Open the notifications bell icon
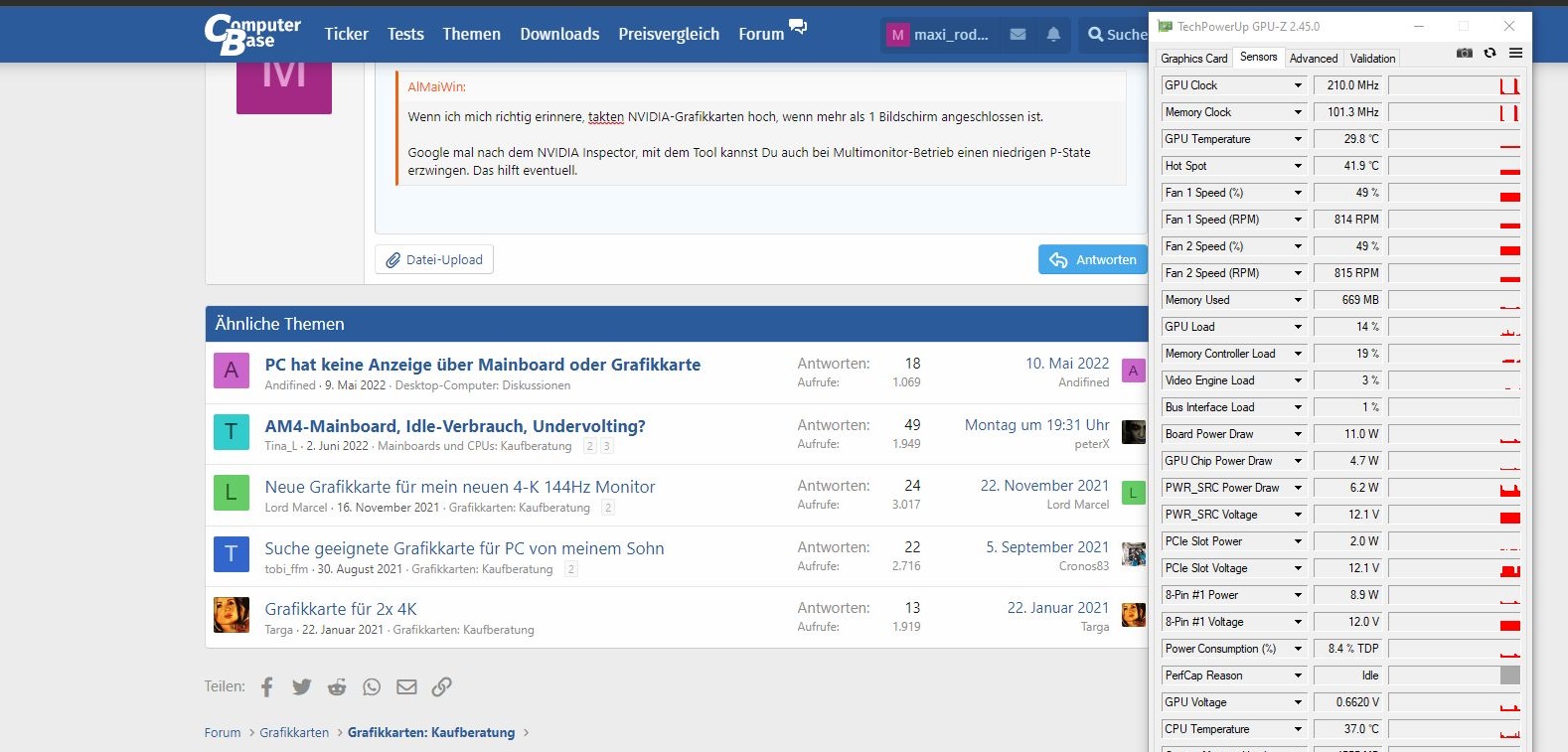This screenshot has height=752, width=1568. (1053, 34)
